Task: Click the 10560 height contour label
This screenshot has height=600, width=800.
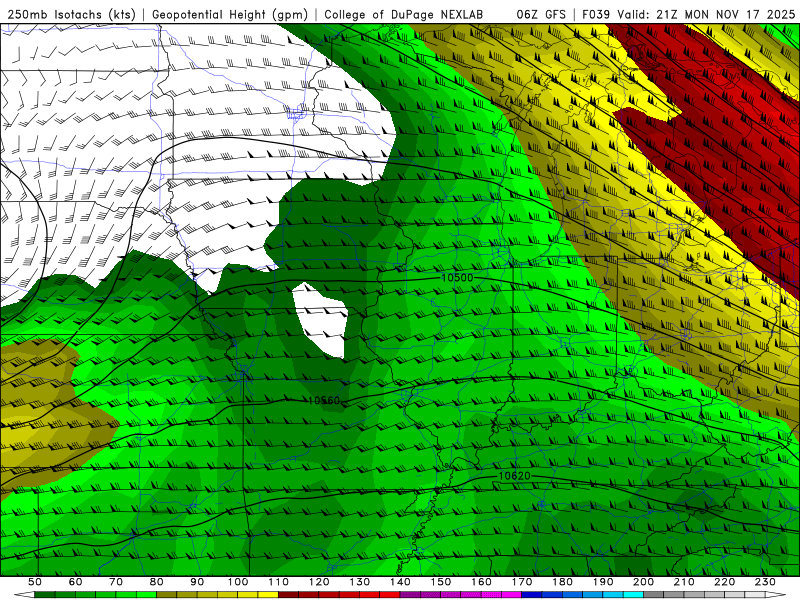Action: point(324,401)
